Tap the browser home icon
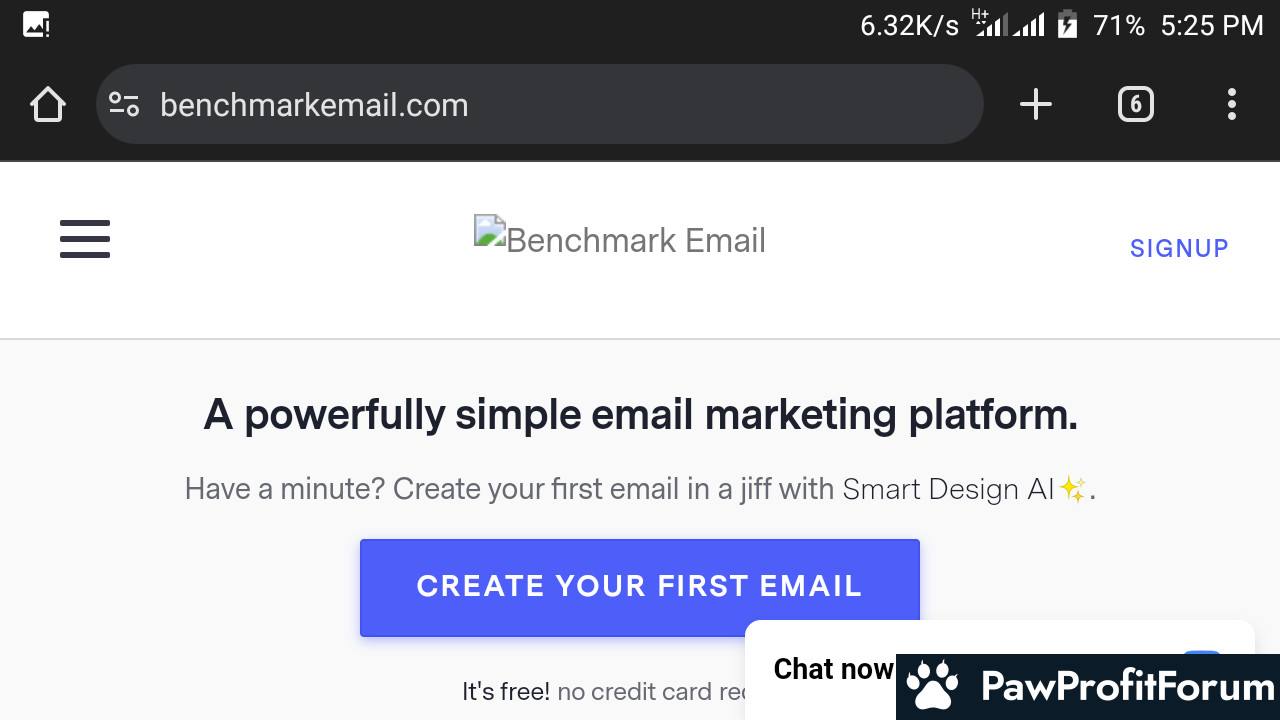 click(x=47, y=105)
